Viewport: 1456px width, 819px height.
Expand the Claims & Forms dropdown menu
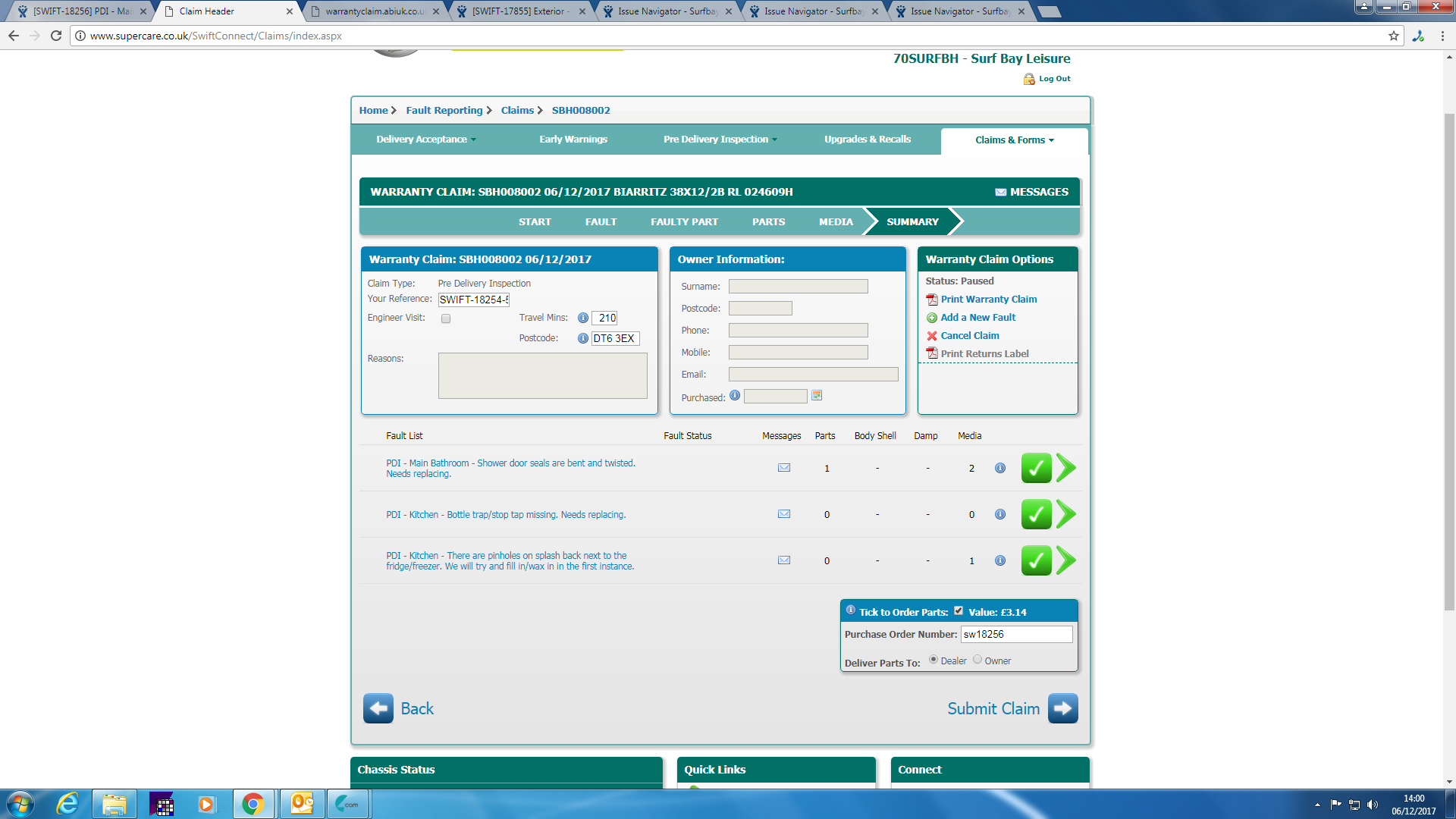(x=1014, y=140)
